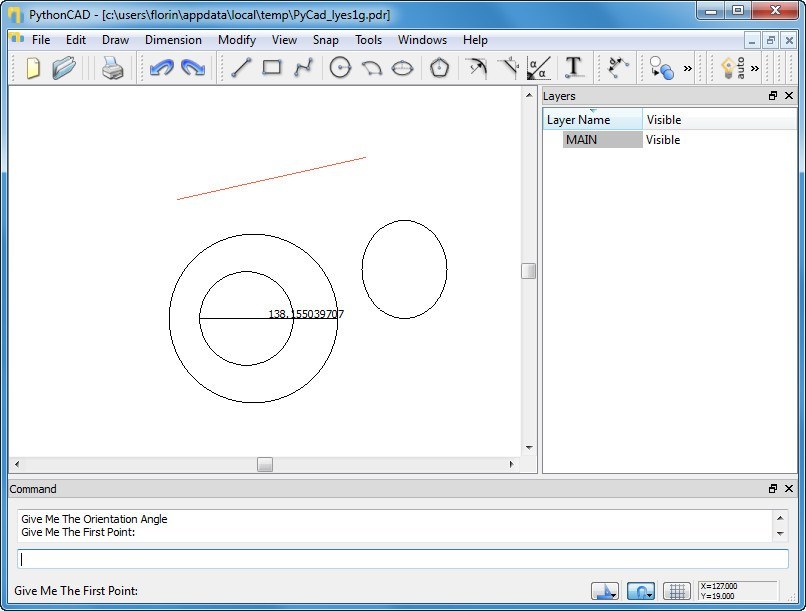Viewport: 806px width, 611px height.
Task: Open the View menu
Action: (284, 40)
